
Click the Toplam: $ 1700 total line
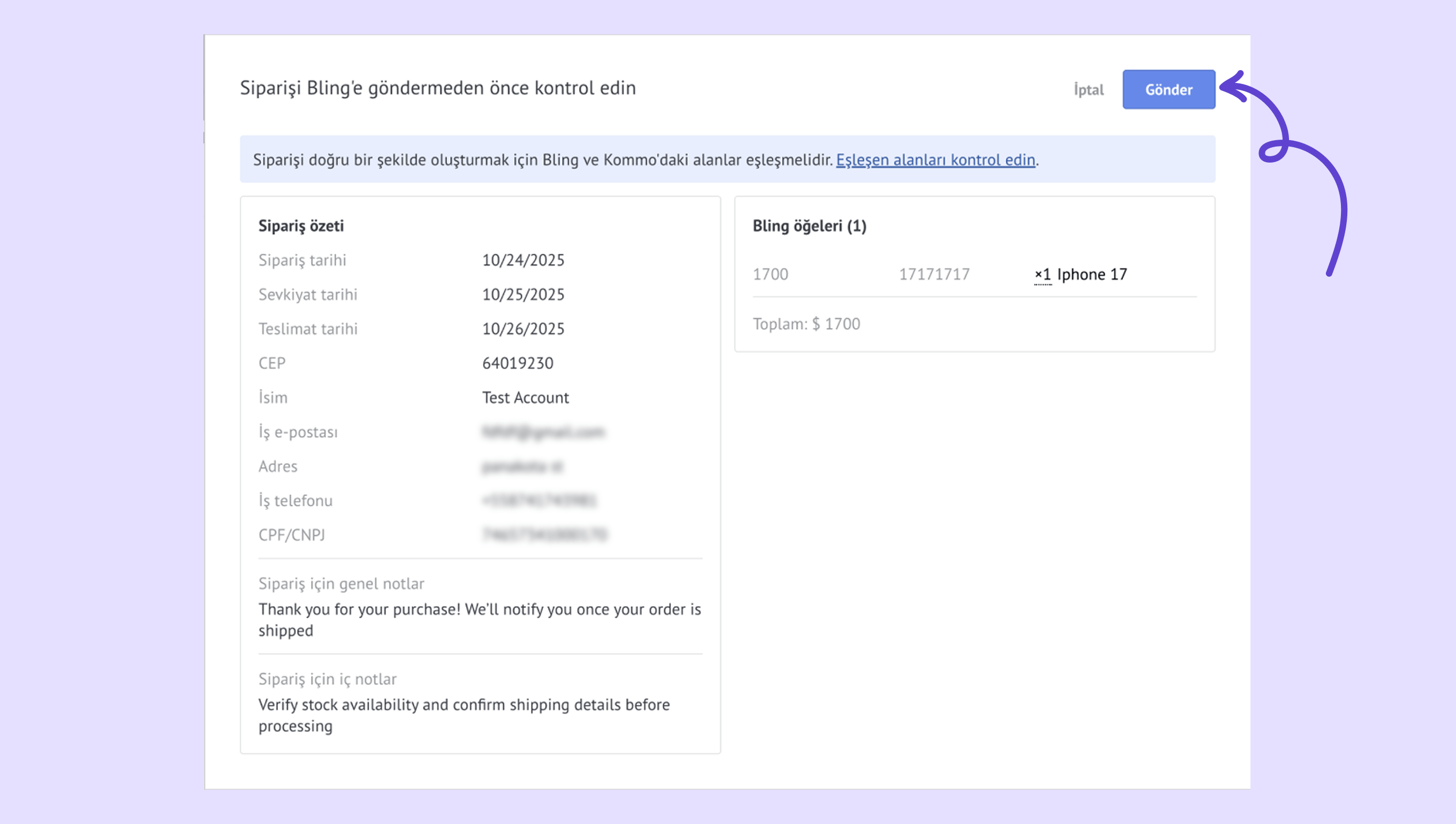806,324
